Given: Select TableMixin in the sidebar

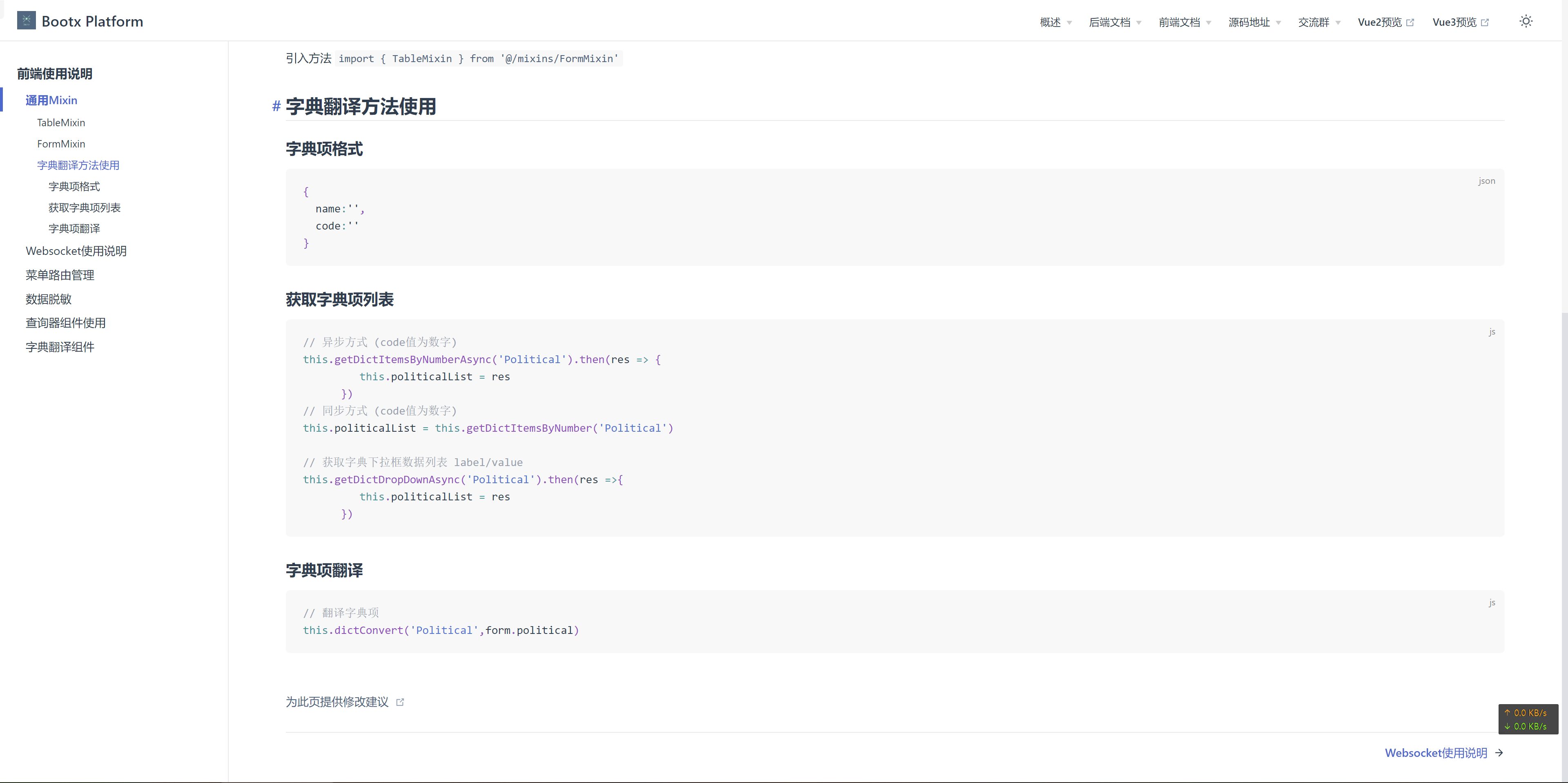Looking at the screenshot, I should (x=61, y=123).
